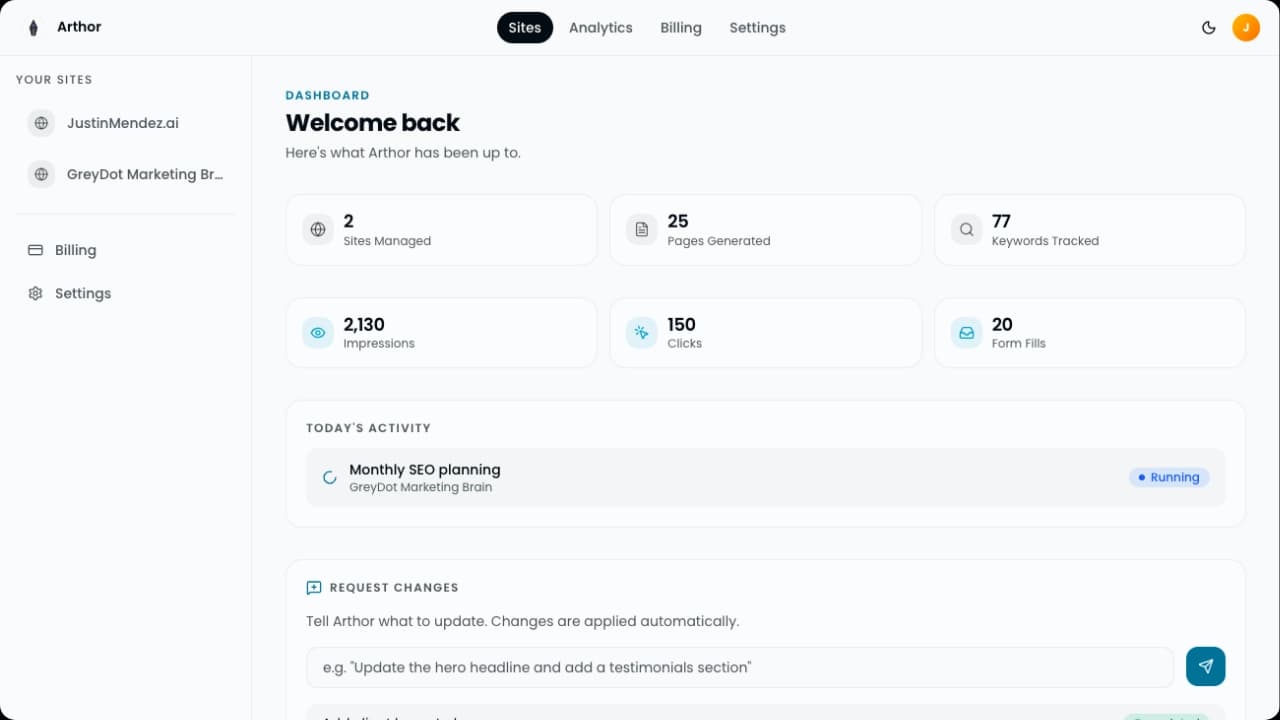Screen dimensions: 1280x720
Task: Switch to the Sites tab
Action: tap(525, 28)
